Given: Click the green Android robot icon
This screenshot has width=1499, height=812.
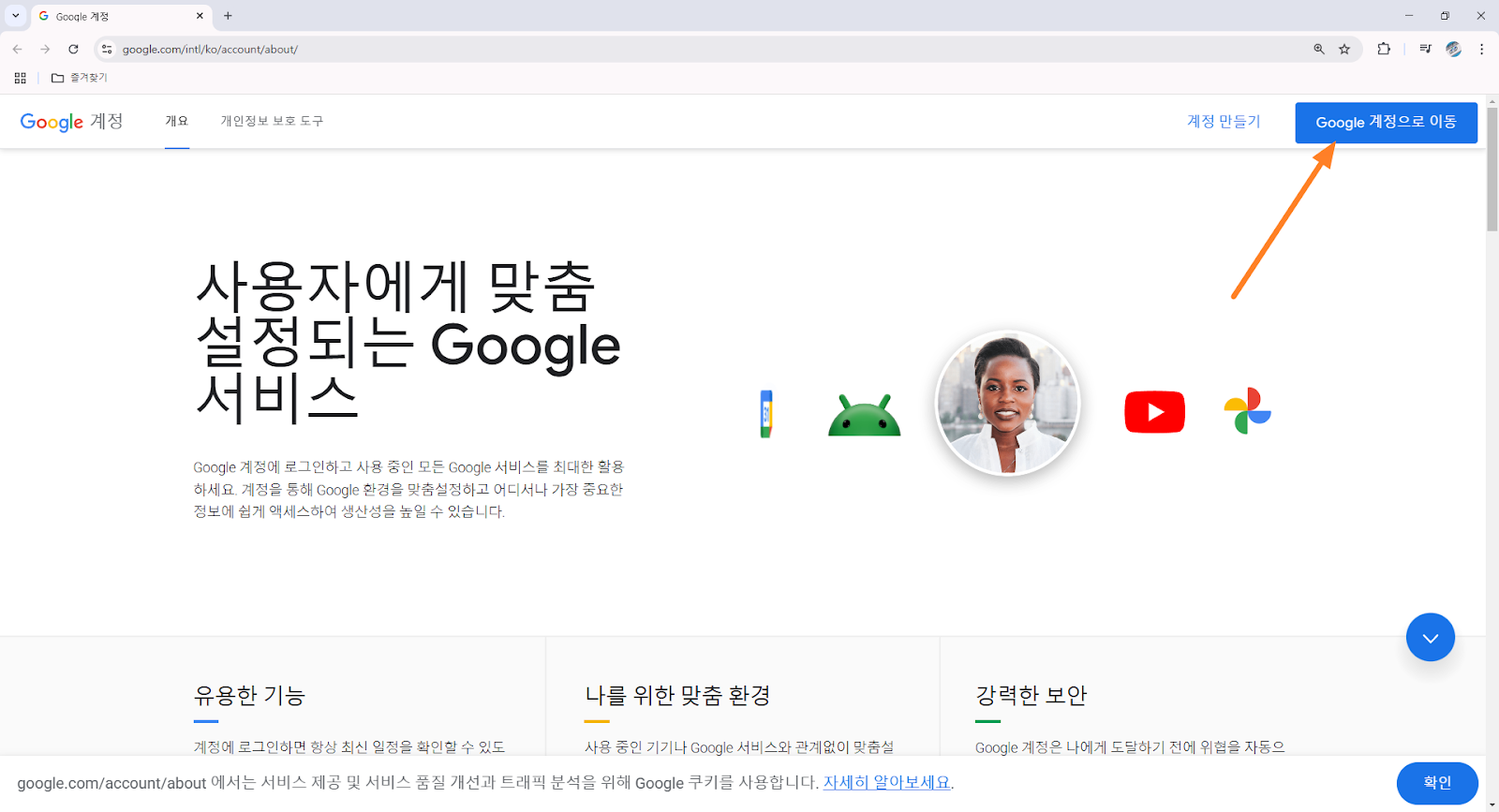Looking at the screenshot, I should pos(864,414).
